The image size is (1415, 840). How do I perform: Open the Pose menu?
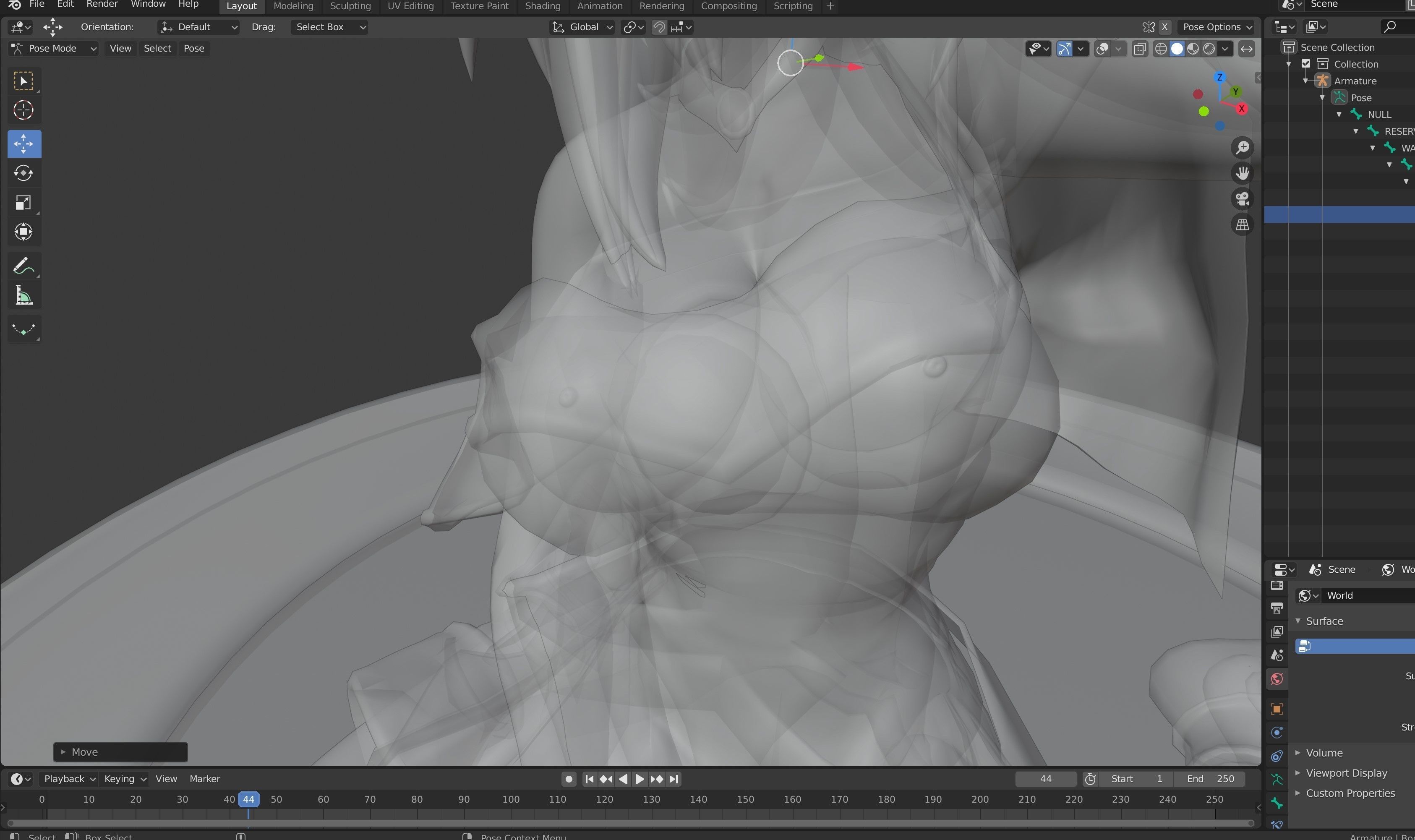coord(193,49)
